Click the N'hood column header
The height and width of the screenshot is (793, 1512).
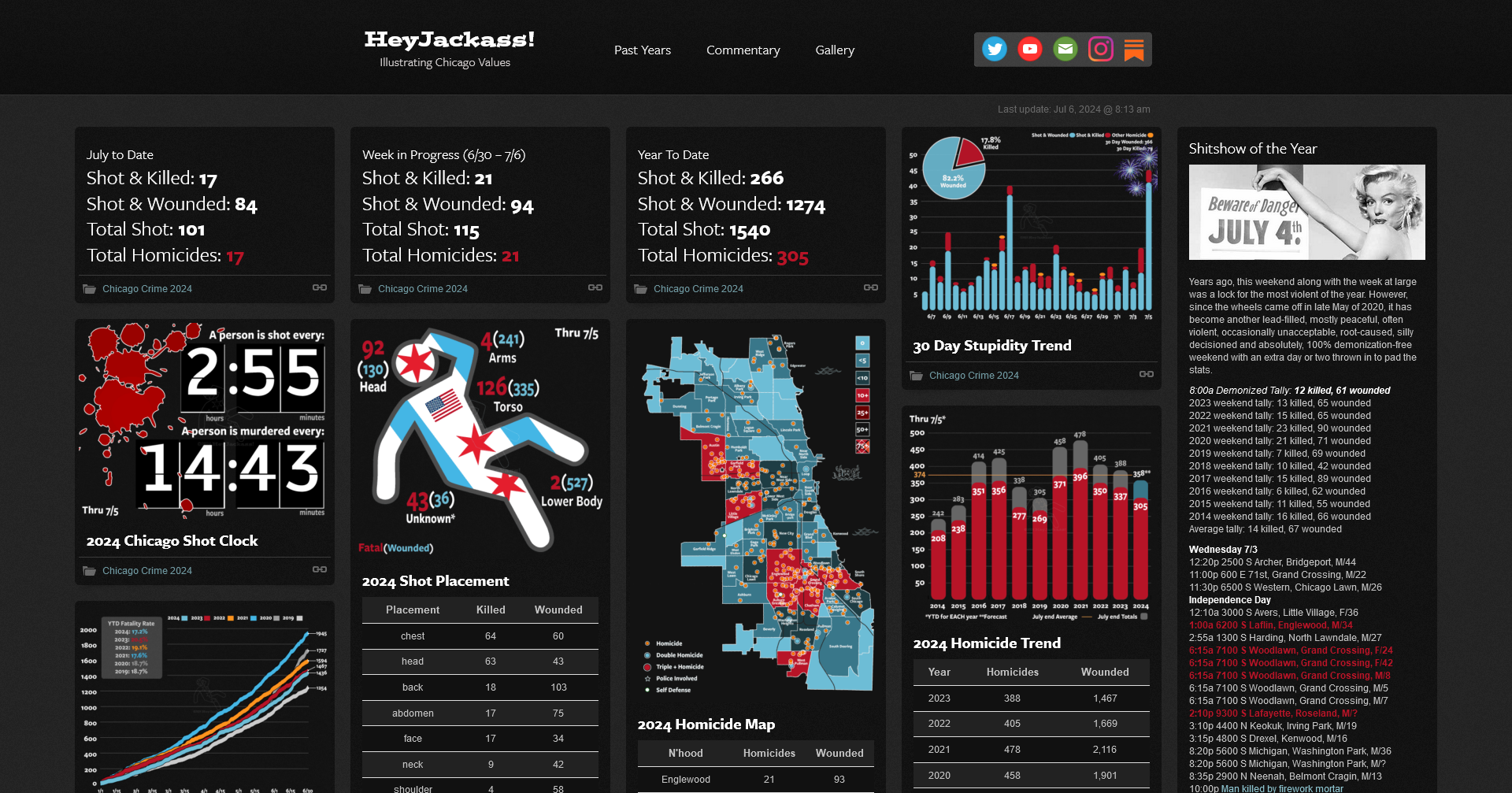coord(686,753)
